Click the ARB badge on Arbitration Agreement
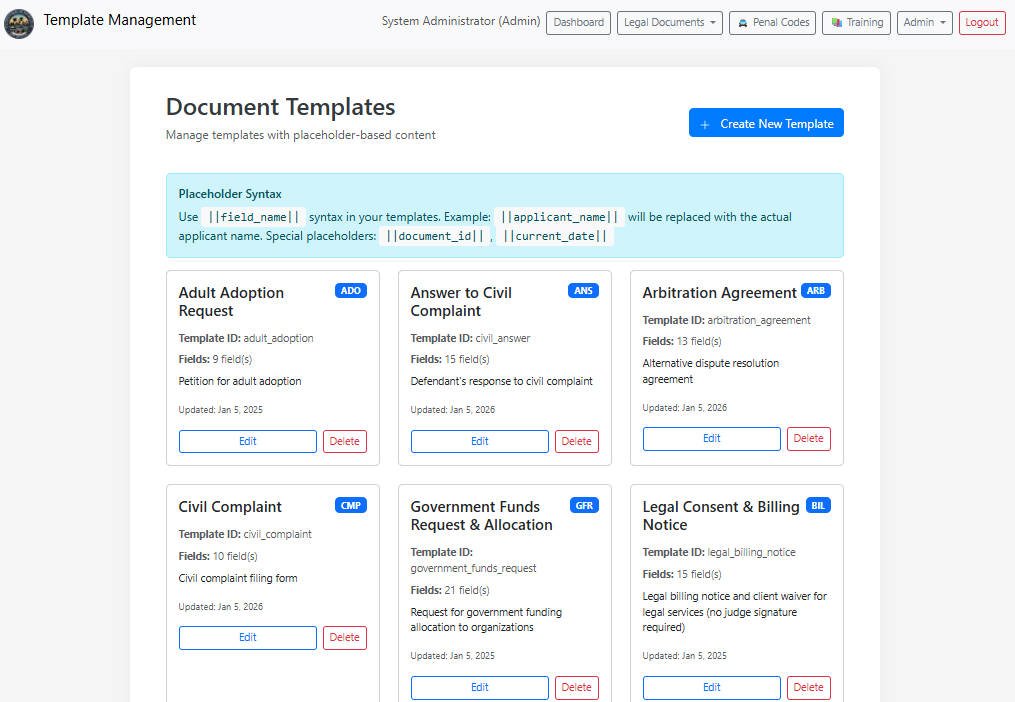The width and height of the screenshot is (1015, 702). click(815, 291)
